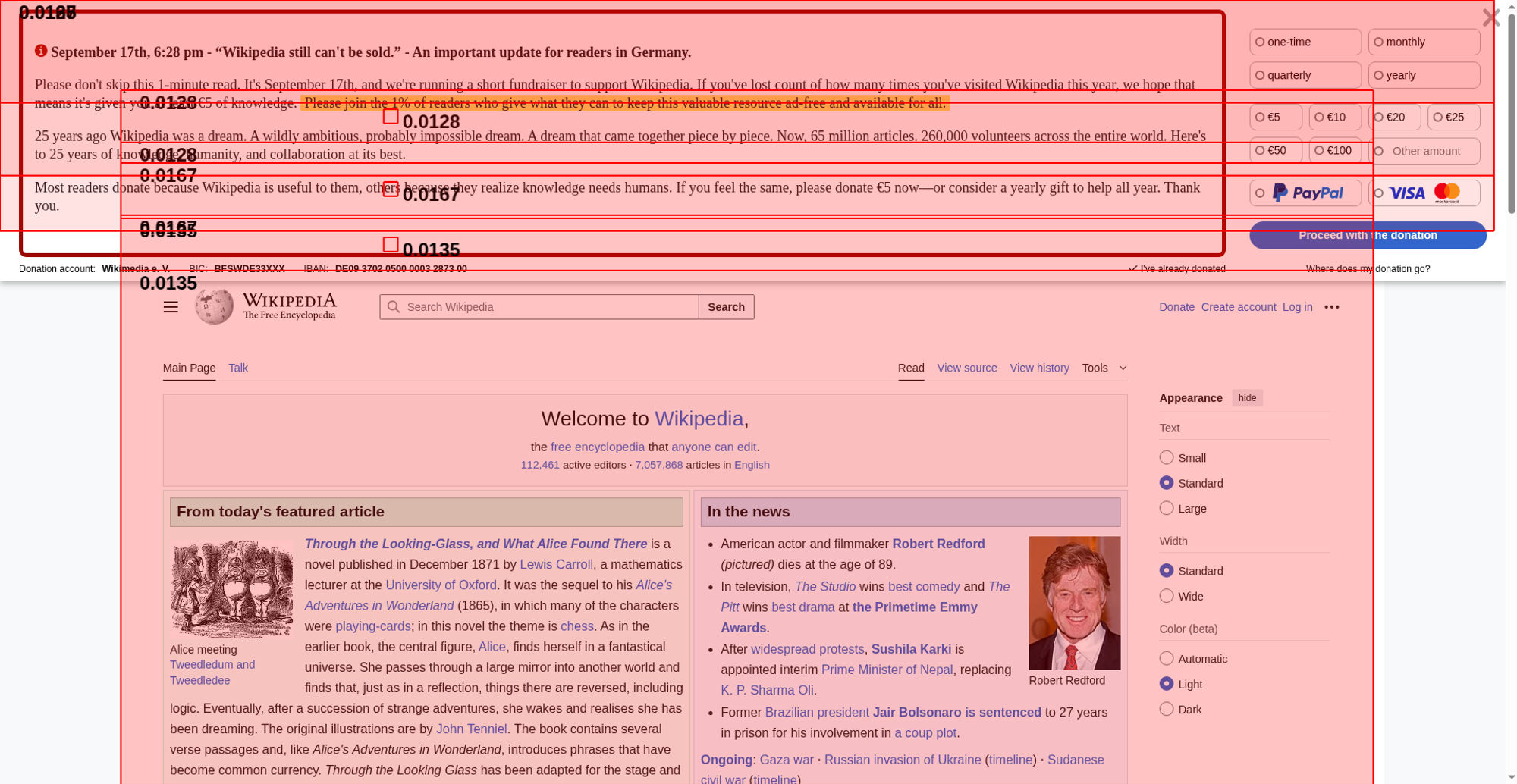Click the Search Wikipedia input field
The image size is (1517, 784).
pos(539,307)
